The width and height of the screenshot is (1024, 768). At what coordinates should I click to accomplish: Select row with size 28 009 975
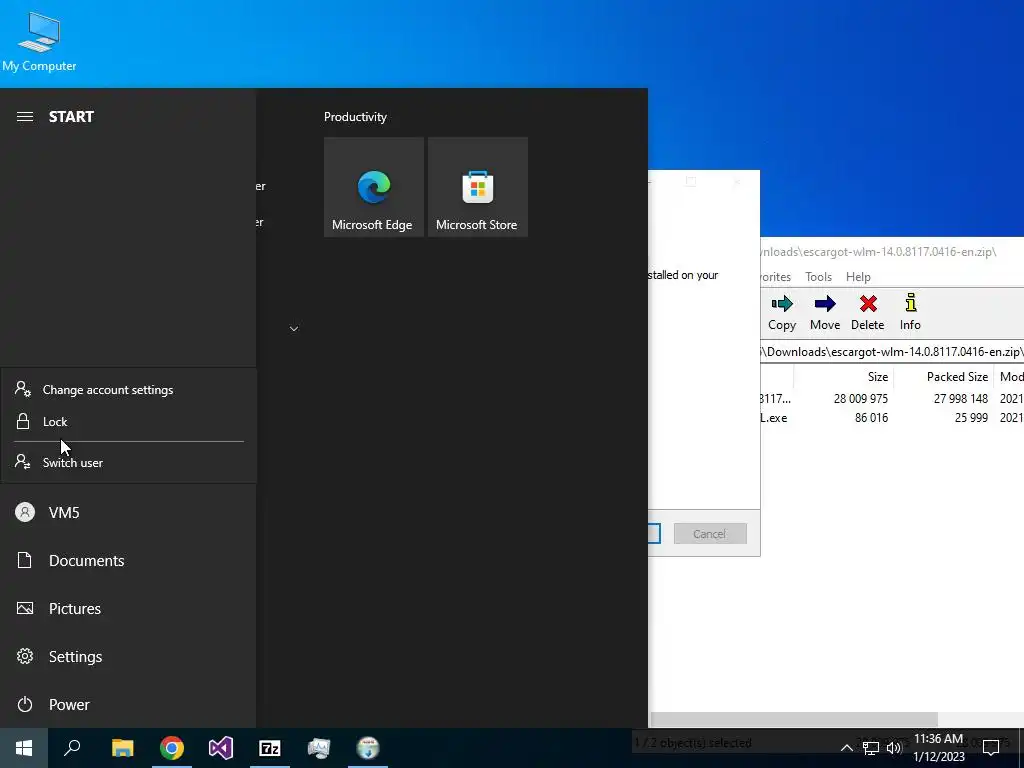892,398
